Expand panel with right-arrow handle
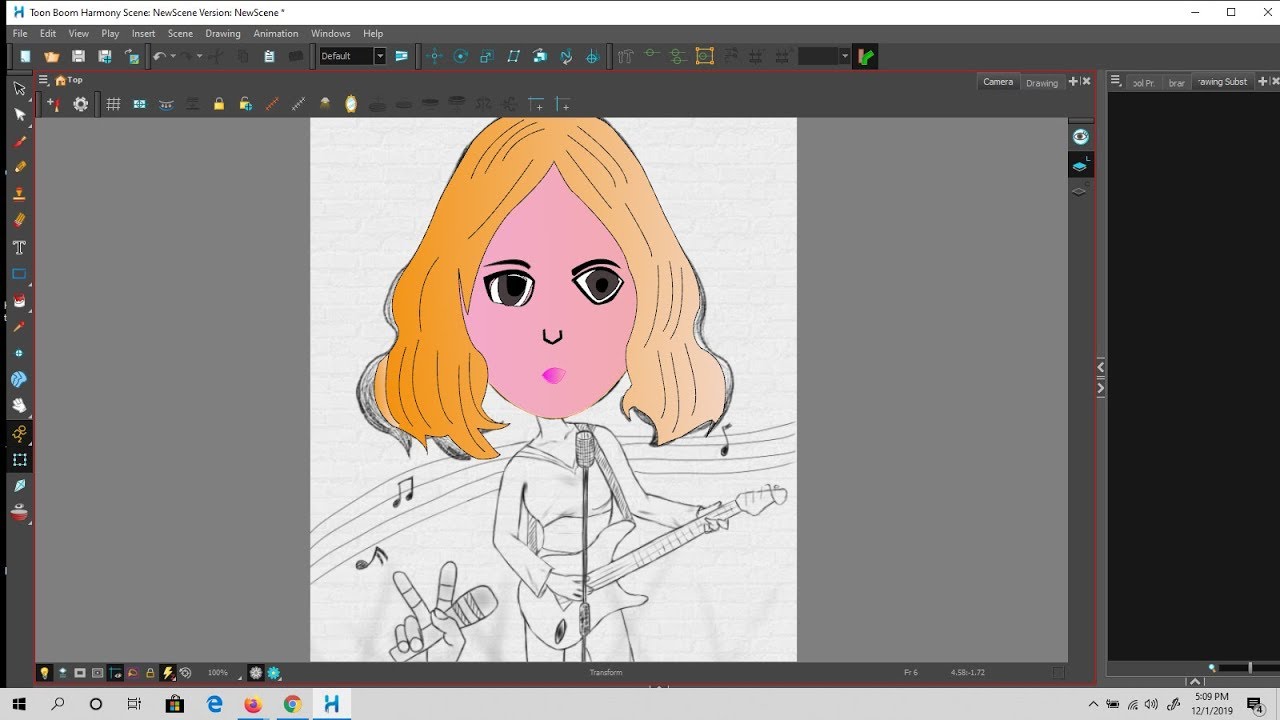This screenshot has height=720, width=1280. pyautogui.click(x=1101, y=388)
